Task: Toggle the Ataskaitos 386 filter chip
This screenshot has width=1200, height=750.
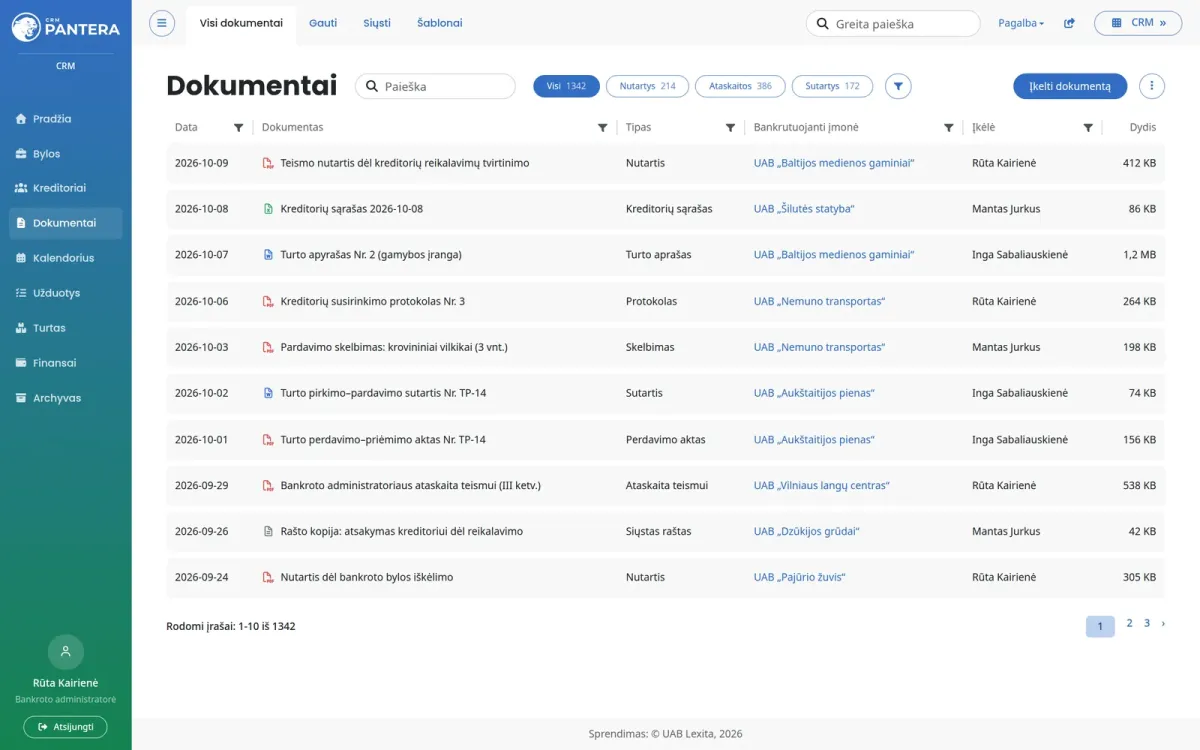Action: [x=740, y=86]
